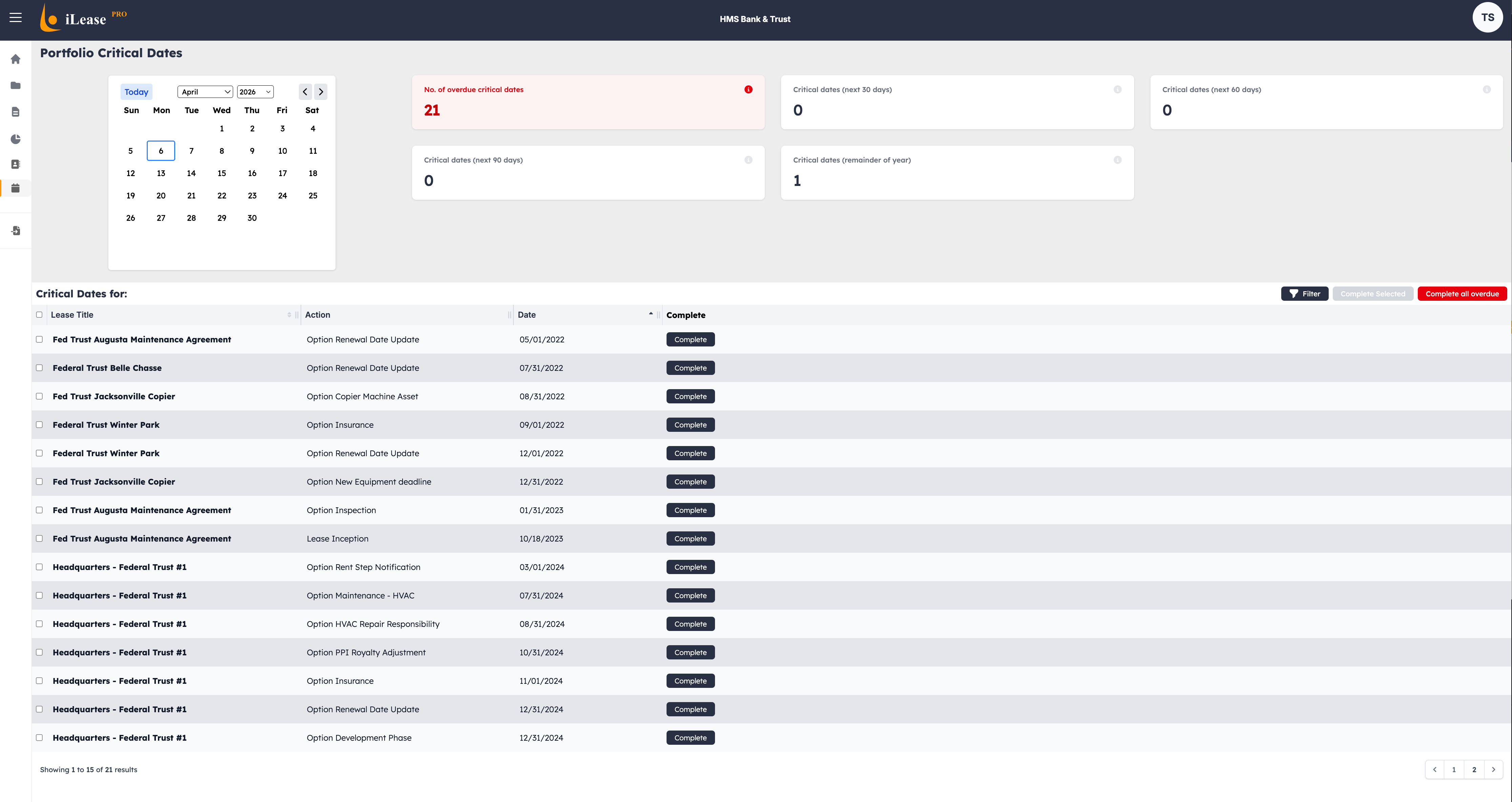
Task: Select the folder/leases sidebar icon
Action: pyautogui.click(x=15, y=85)
